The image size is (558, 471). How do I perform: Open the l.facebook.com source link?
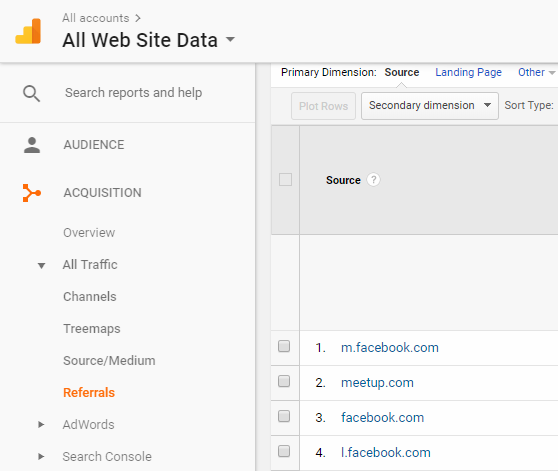pos(386,453)
